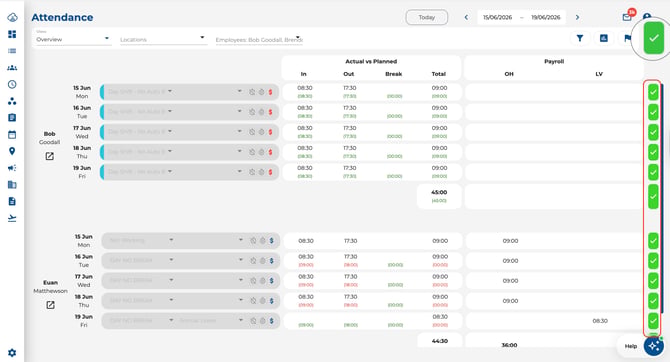Image resolution: width=670 pixels, height=362 pixels.
Task: Open the clock sidebar icon
Action: point(12,84)
